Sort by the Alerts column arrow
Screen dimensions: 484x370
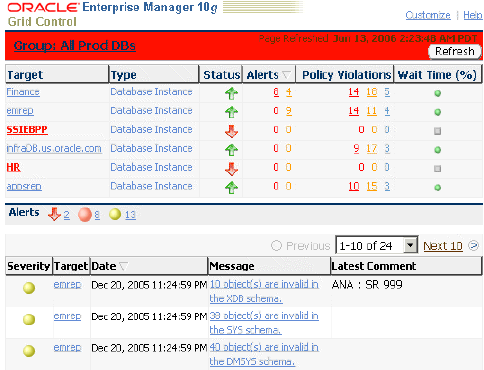point(286,75)
